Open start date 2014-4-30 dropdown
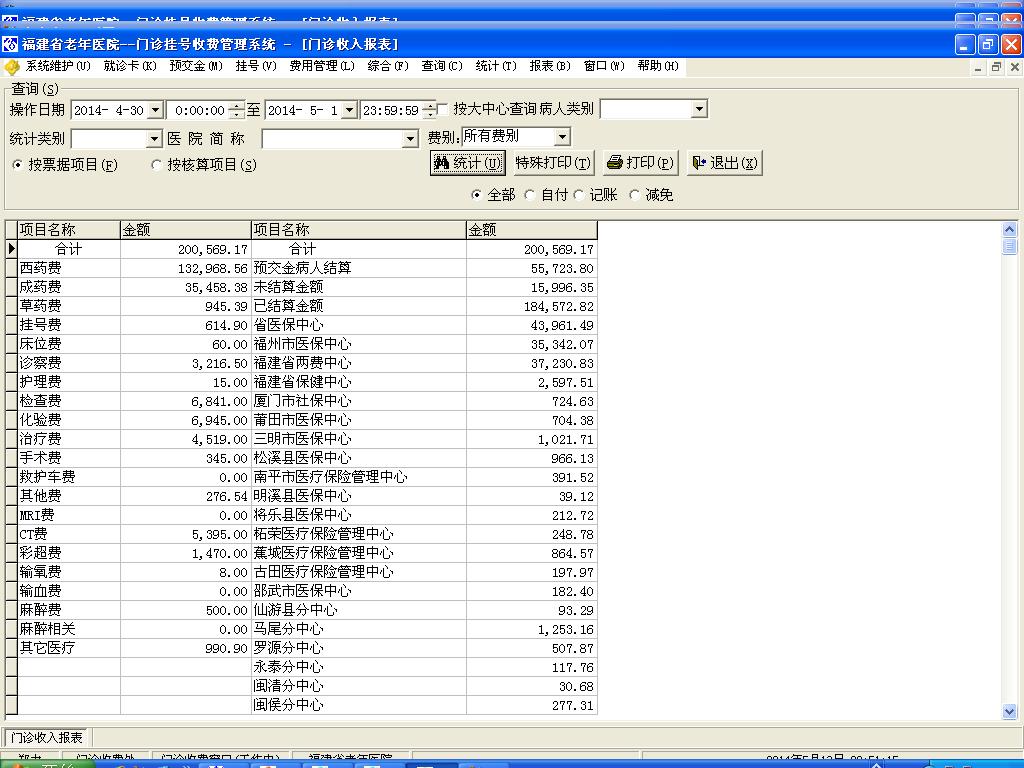The height and width of the screenshot is (768, 1024). (155, 110)
